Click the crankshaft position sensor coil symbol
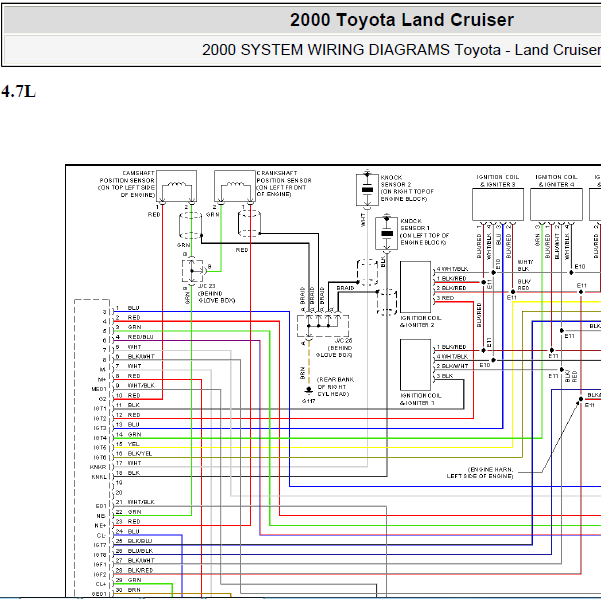Screen dimensions: 601x599 point(235,184)
